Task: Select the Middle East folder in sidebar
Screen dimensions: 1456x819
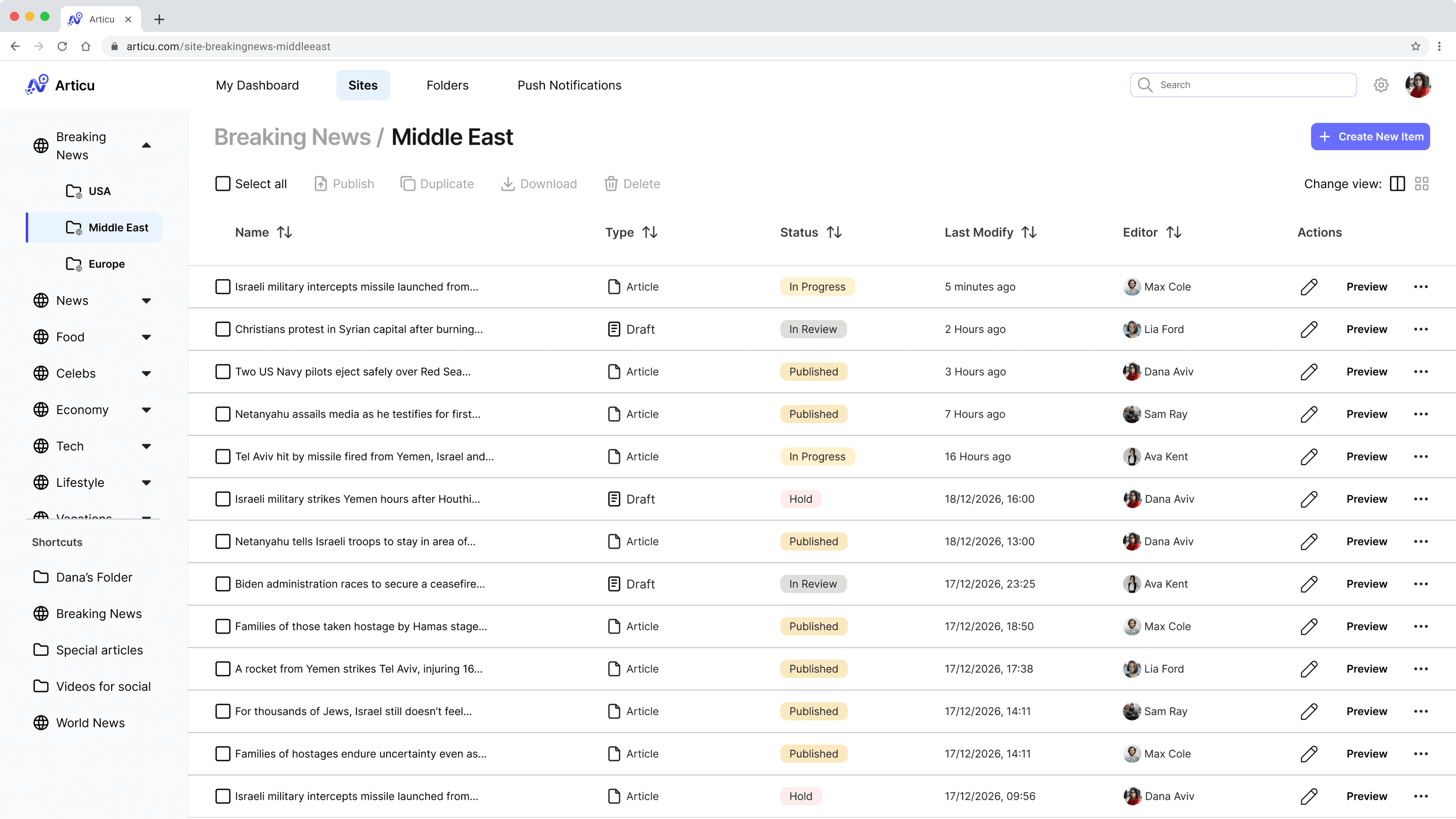Action: (x=95, y=227)
